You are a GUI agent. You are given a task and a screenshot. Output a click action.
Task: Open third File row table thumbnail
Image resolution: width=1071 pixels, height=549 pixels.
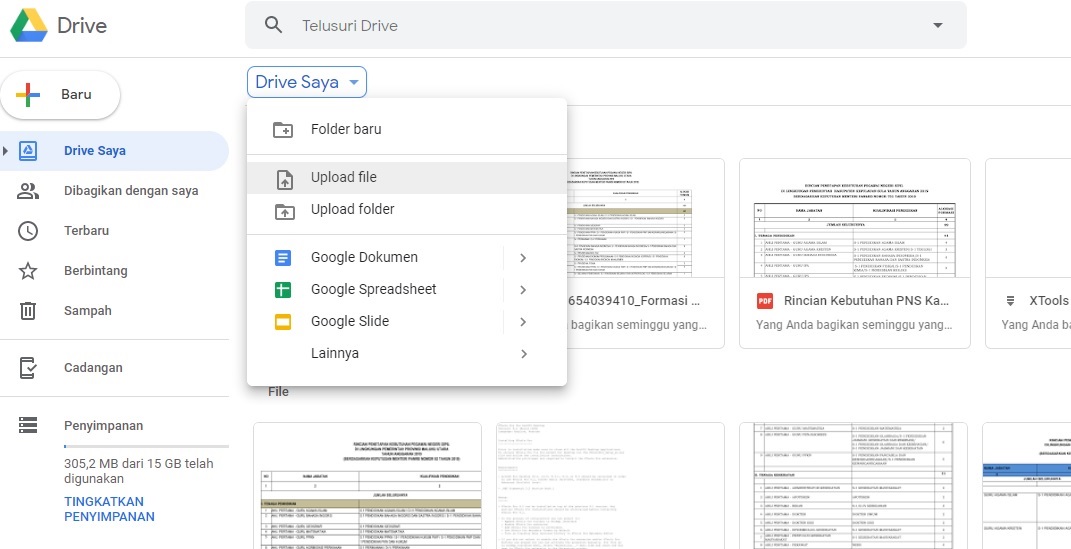tap(854, 485)
